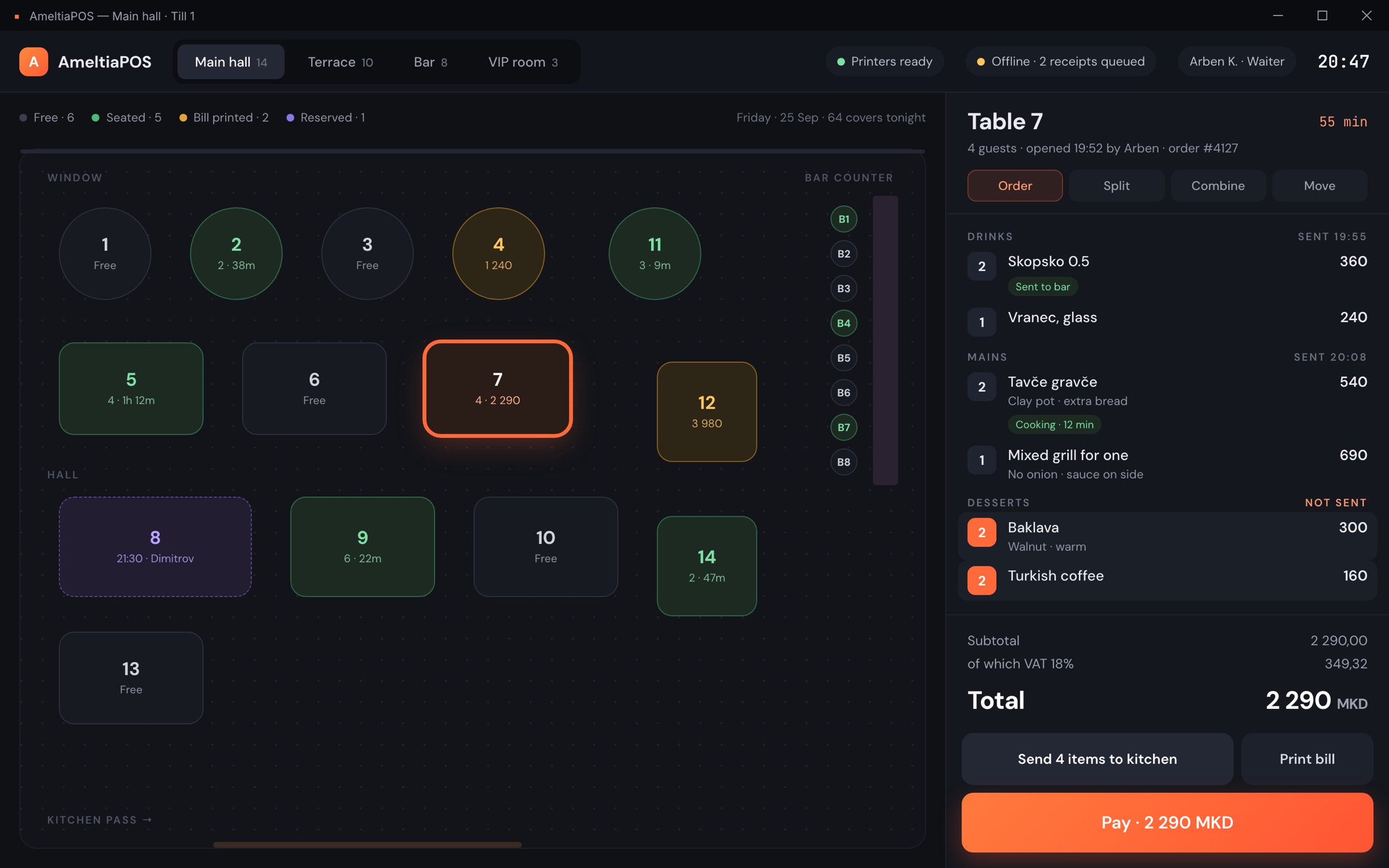Select the Order mode tab
The height and width of the screenshot is (868, 1389).
pos(1015,186)
